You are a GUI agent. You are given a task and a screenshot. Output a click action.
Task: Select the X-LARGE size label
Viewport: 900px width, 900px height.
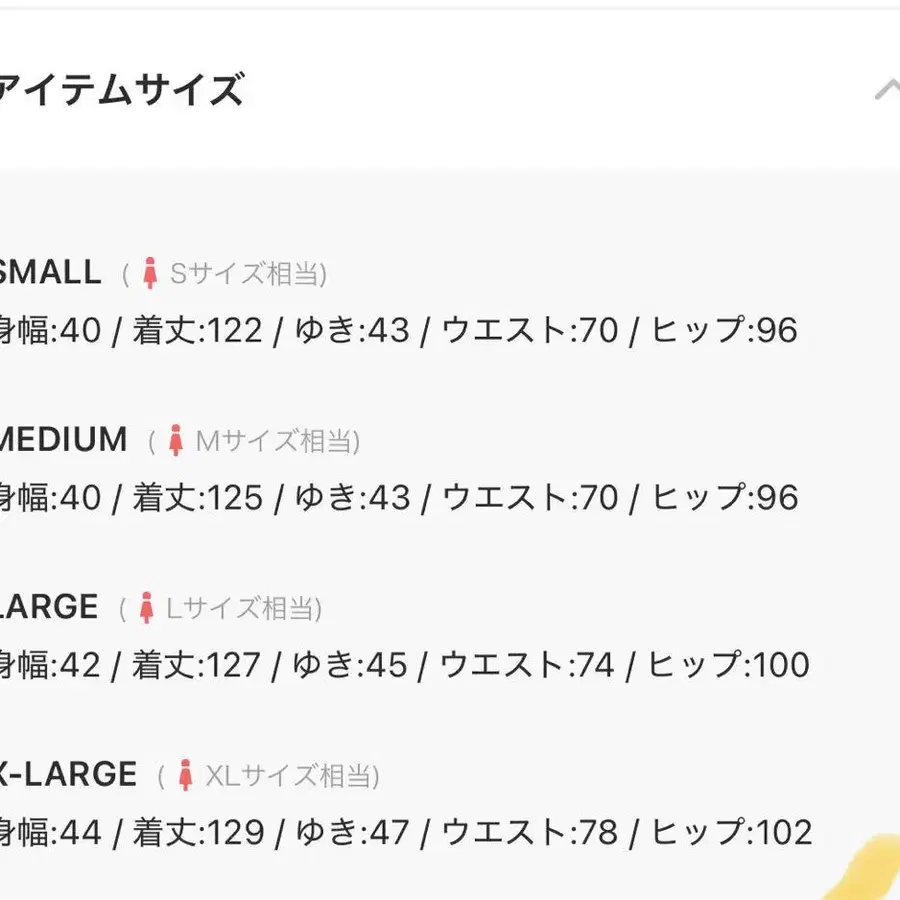click(x=68, y=774)
